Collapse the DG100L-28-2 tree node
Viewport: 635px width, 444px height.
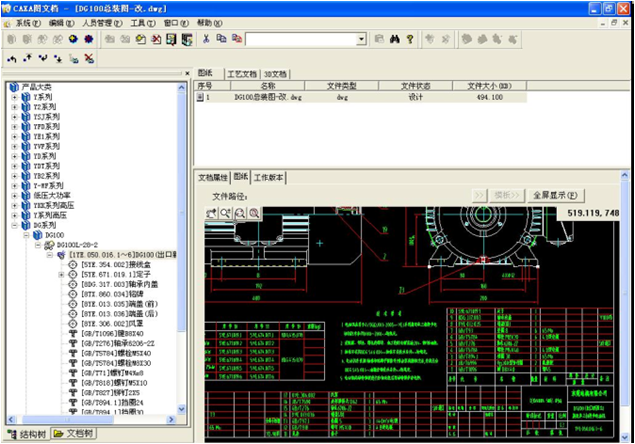click(x=38, y=245)
